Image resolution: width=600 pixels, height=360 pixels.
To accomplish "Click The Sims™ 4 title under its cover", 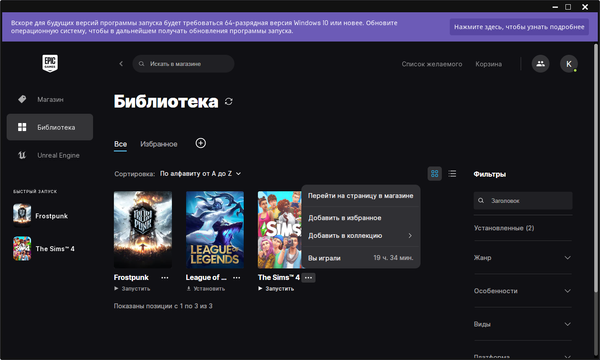I will (x=279, y=277).
